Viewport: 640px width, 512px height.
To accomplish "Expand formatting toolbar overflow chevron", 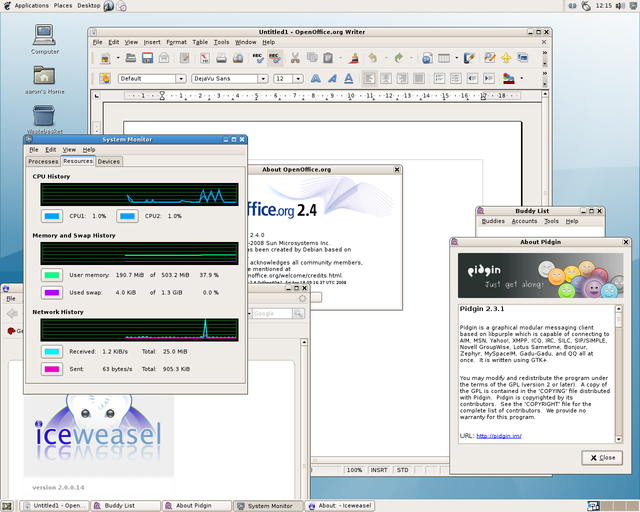I will (544, 73).
